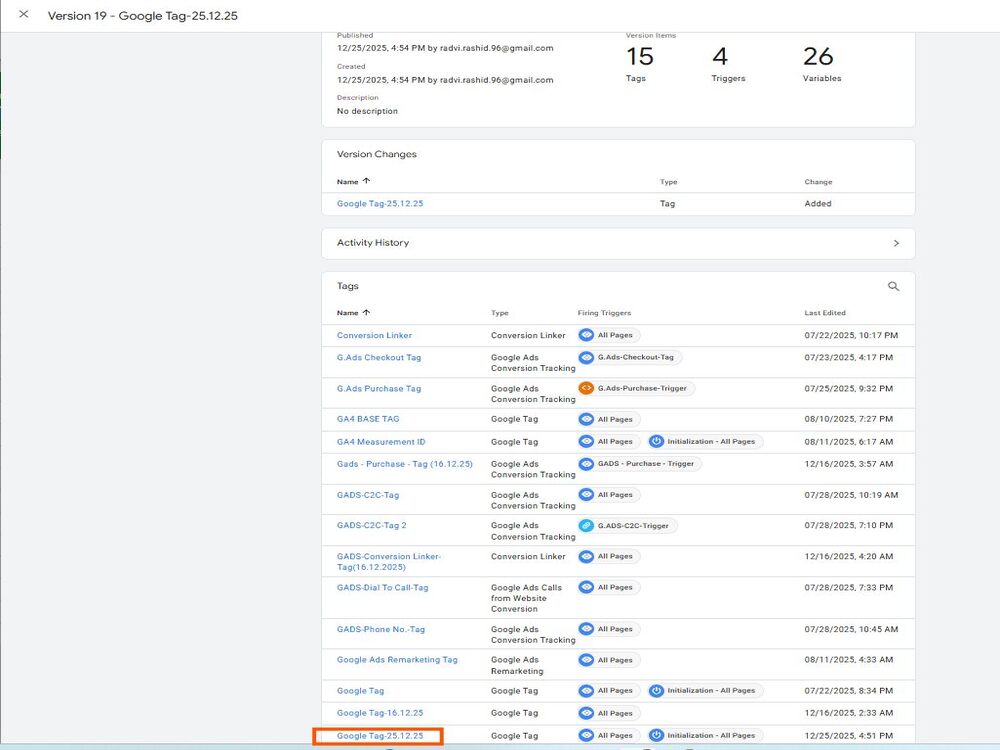Open the G.Ads Purchase Tag
The width and height of the screenshot is (1000, 750).
(379, 388)
